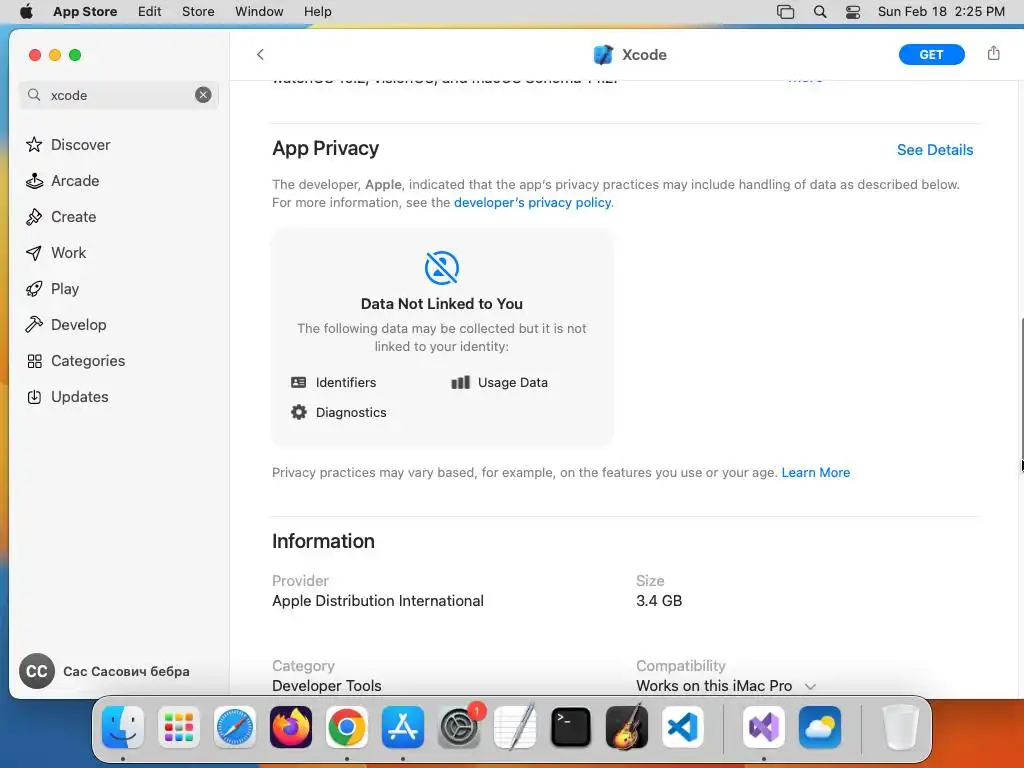Click the Identifiers card icon
The image size is (1024, 768).
click(x=298, y=383)
